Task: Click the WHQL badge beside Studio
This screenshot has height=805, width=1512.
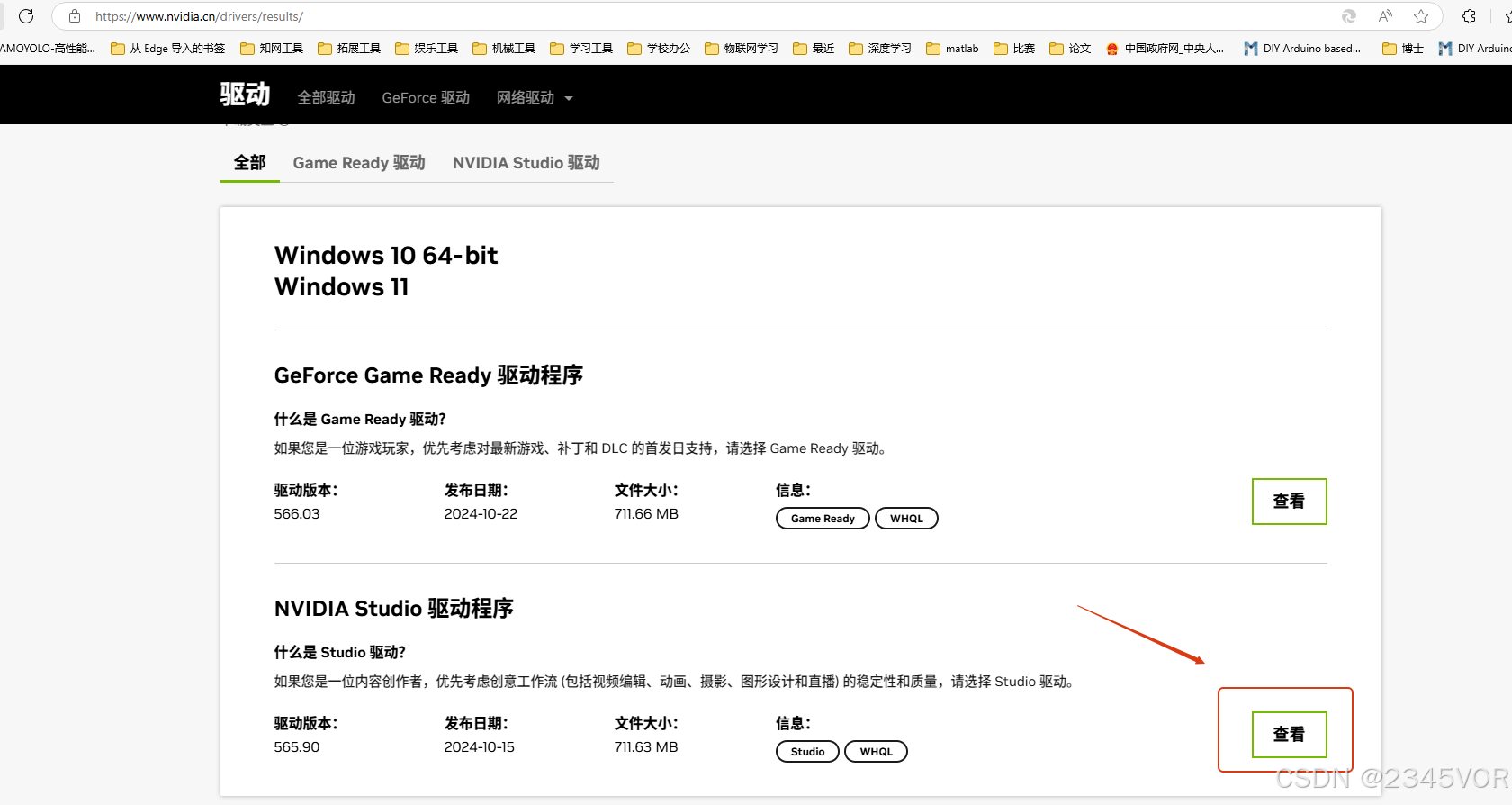Action: 876,752
